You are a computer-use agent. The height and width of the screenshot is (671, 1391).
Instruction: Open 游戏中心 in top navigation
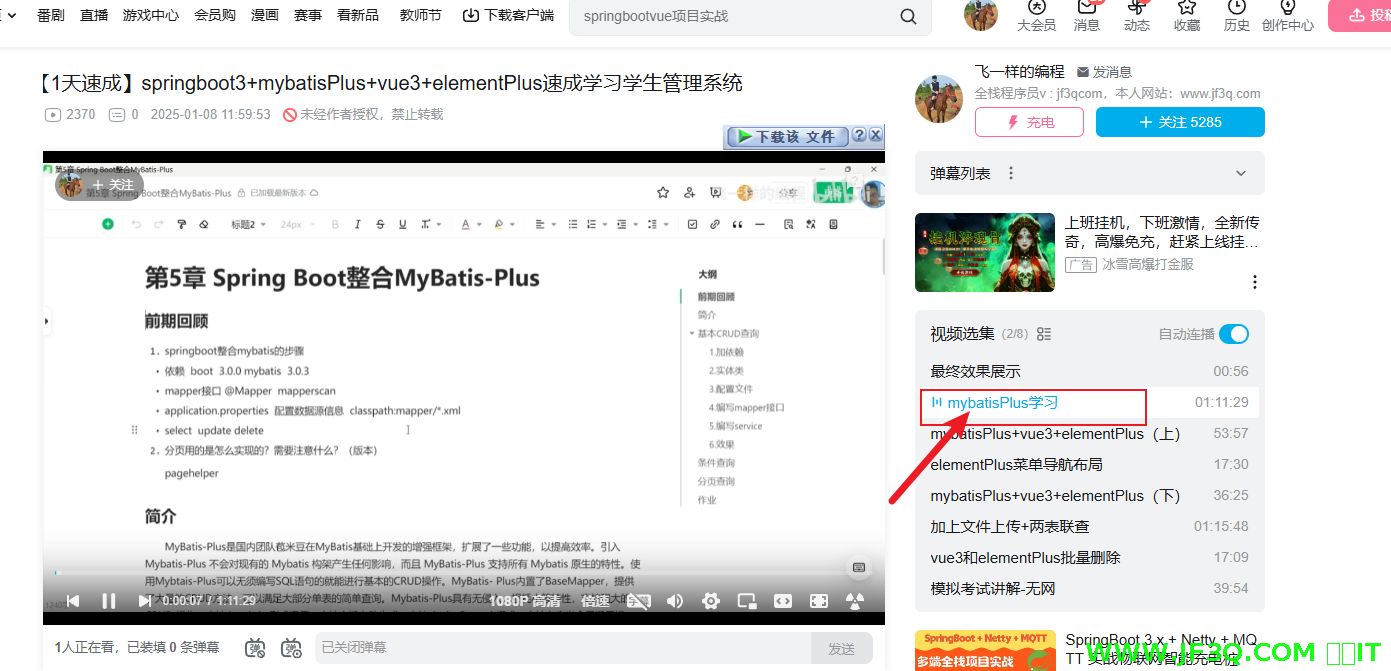coord(151,16)
